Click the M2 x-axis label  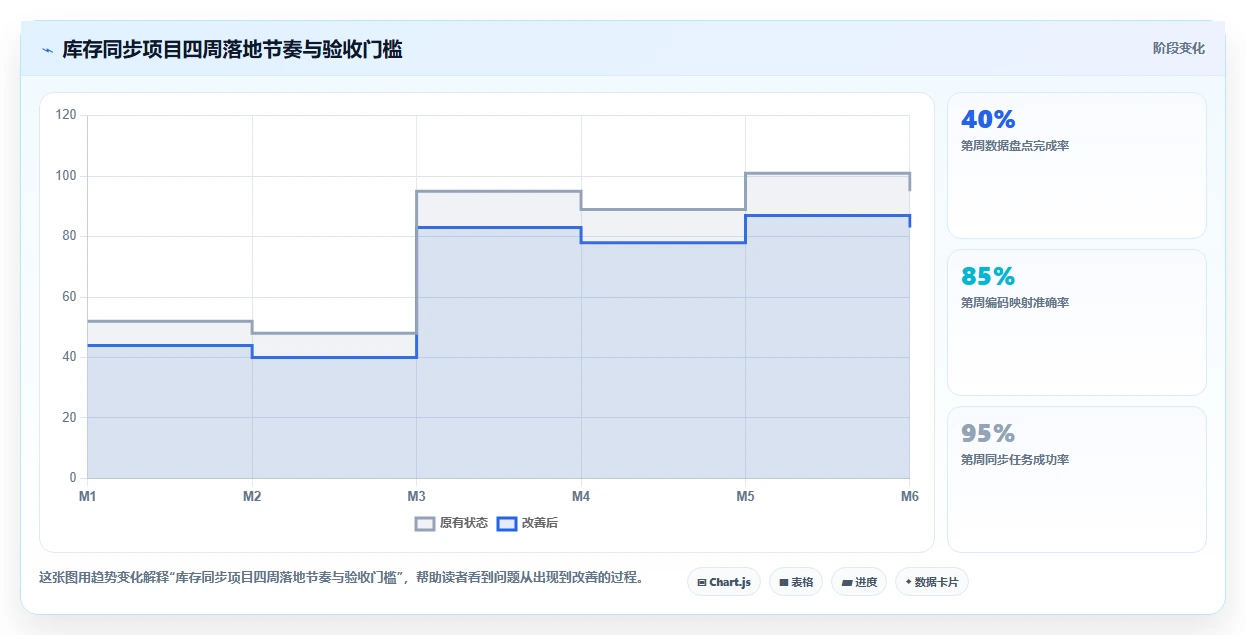tap(252, 496)
